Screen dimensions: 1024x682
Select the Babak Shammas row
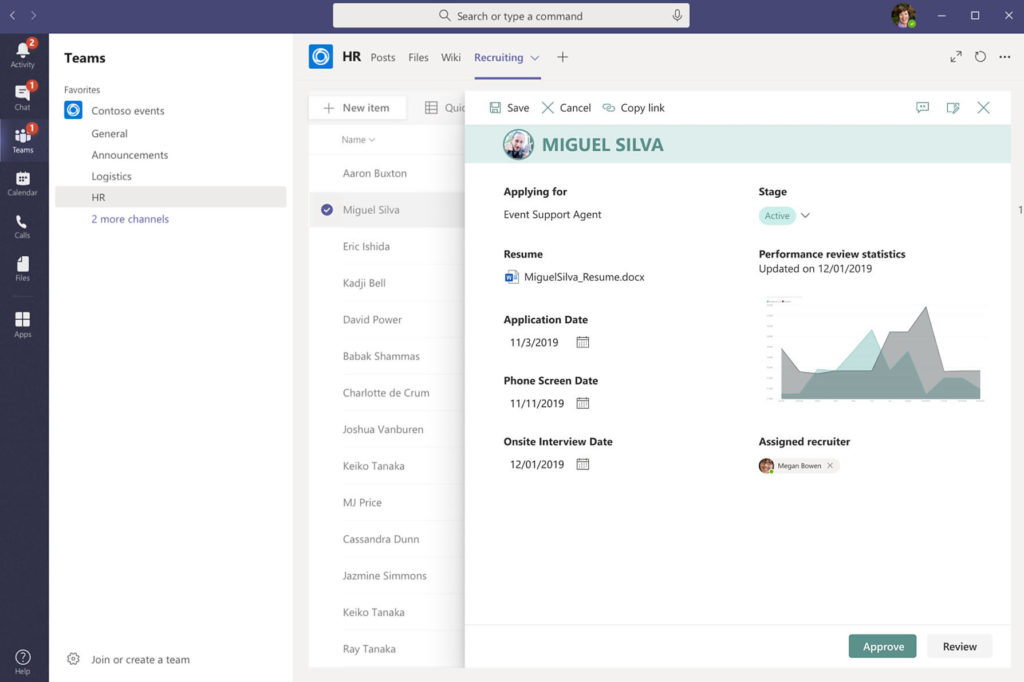(x=387, y=356)
